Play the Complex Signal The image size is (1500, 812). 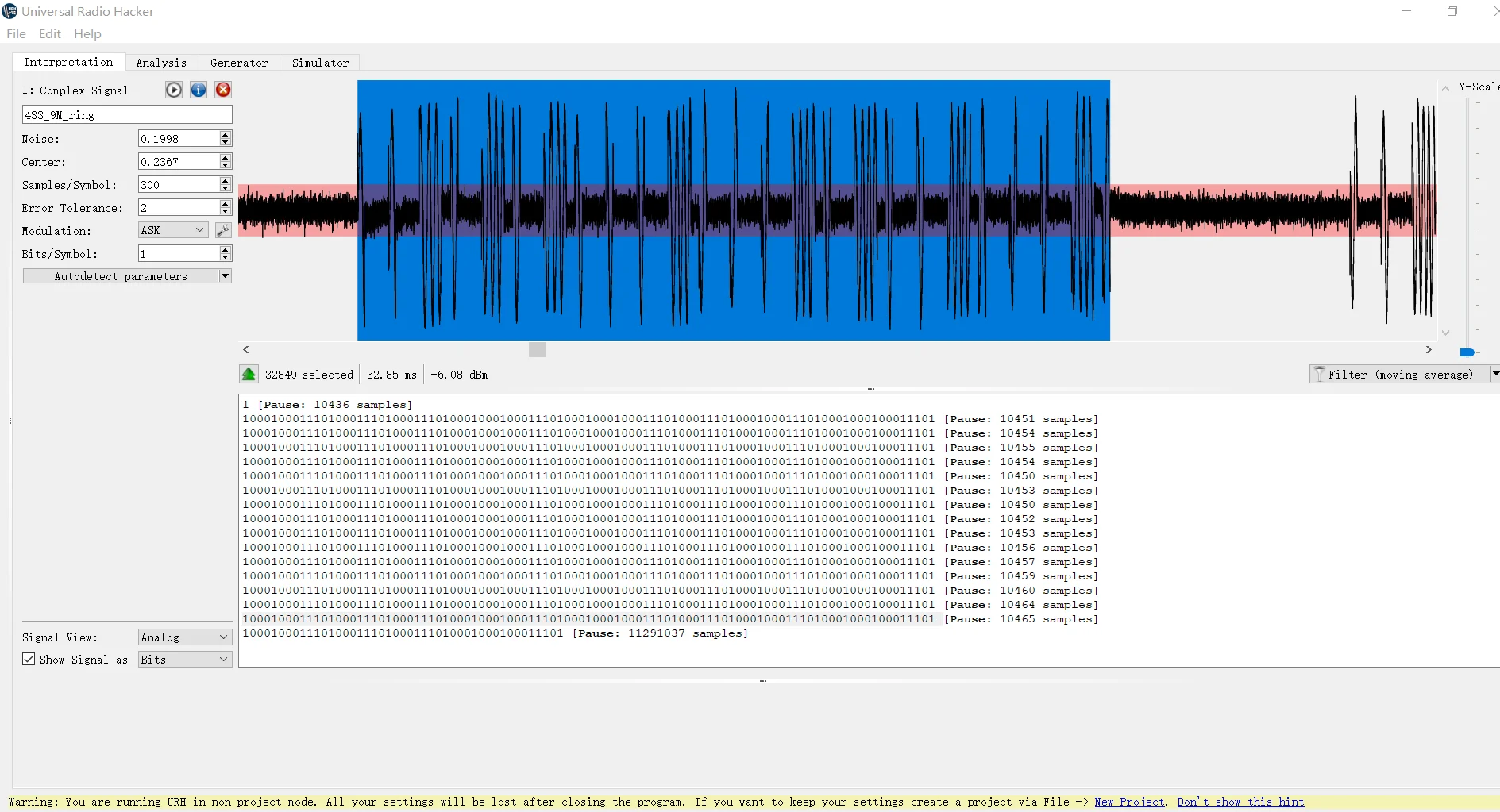pyautogui.click(x=174, y=90)
